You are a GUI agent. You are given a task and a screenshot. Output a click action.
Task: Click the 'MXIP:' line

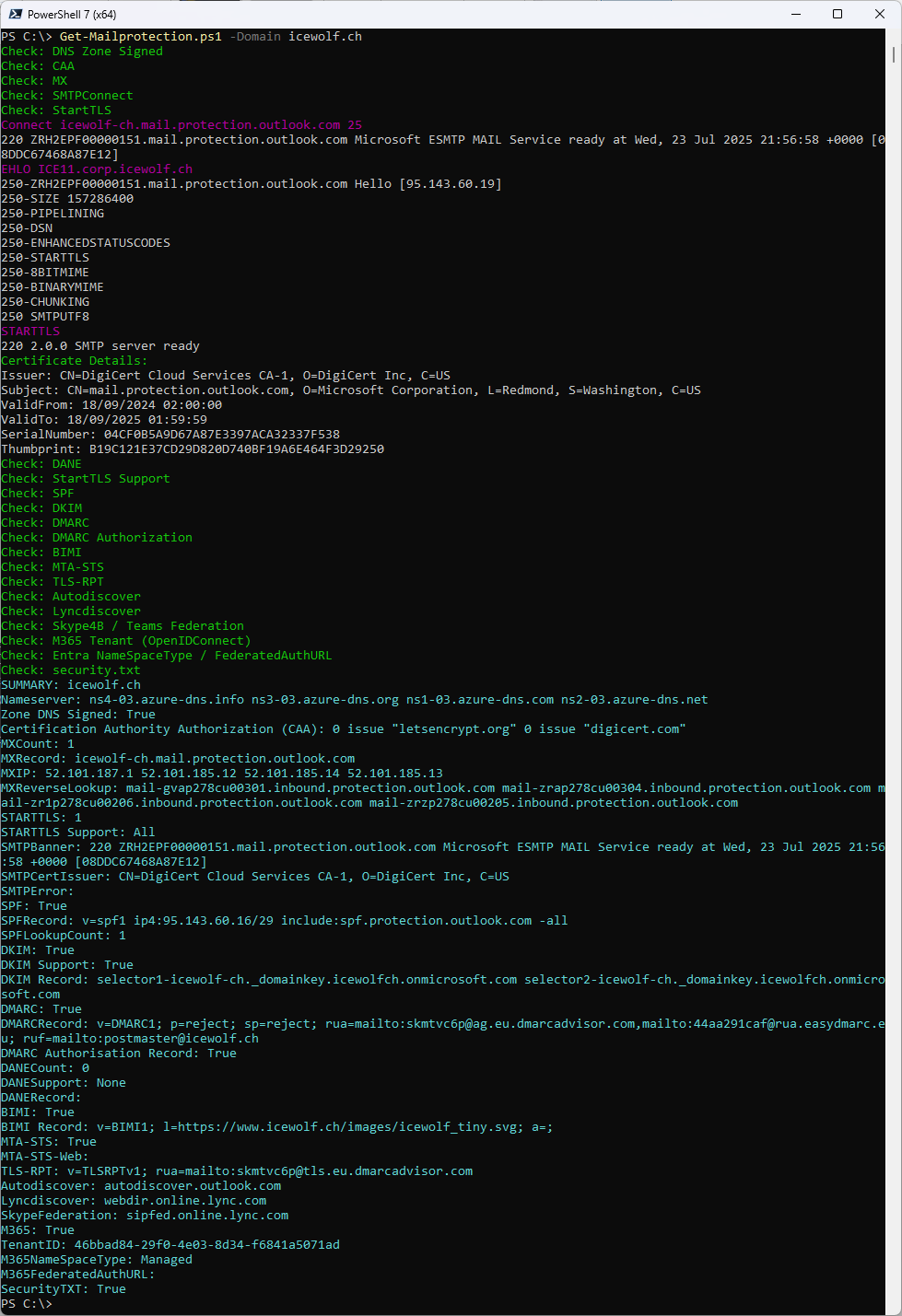point(222,774)
